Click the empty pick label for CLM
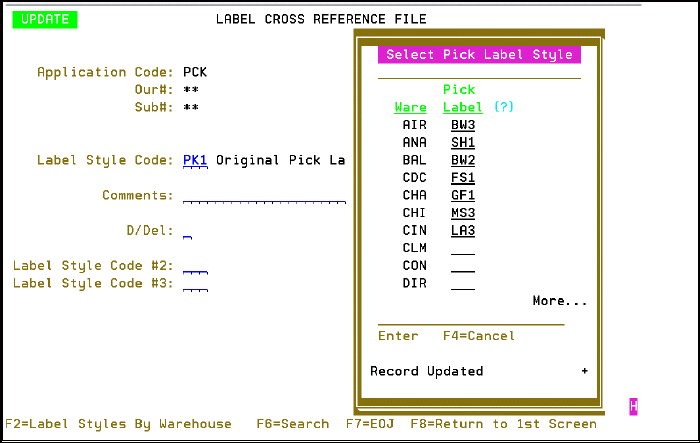700x443 pixels. click(462, 249)
